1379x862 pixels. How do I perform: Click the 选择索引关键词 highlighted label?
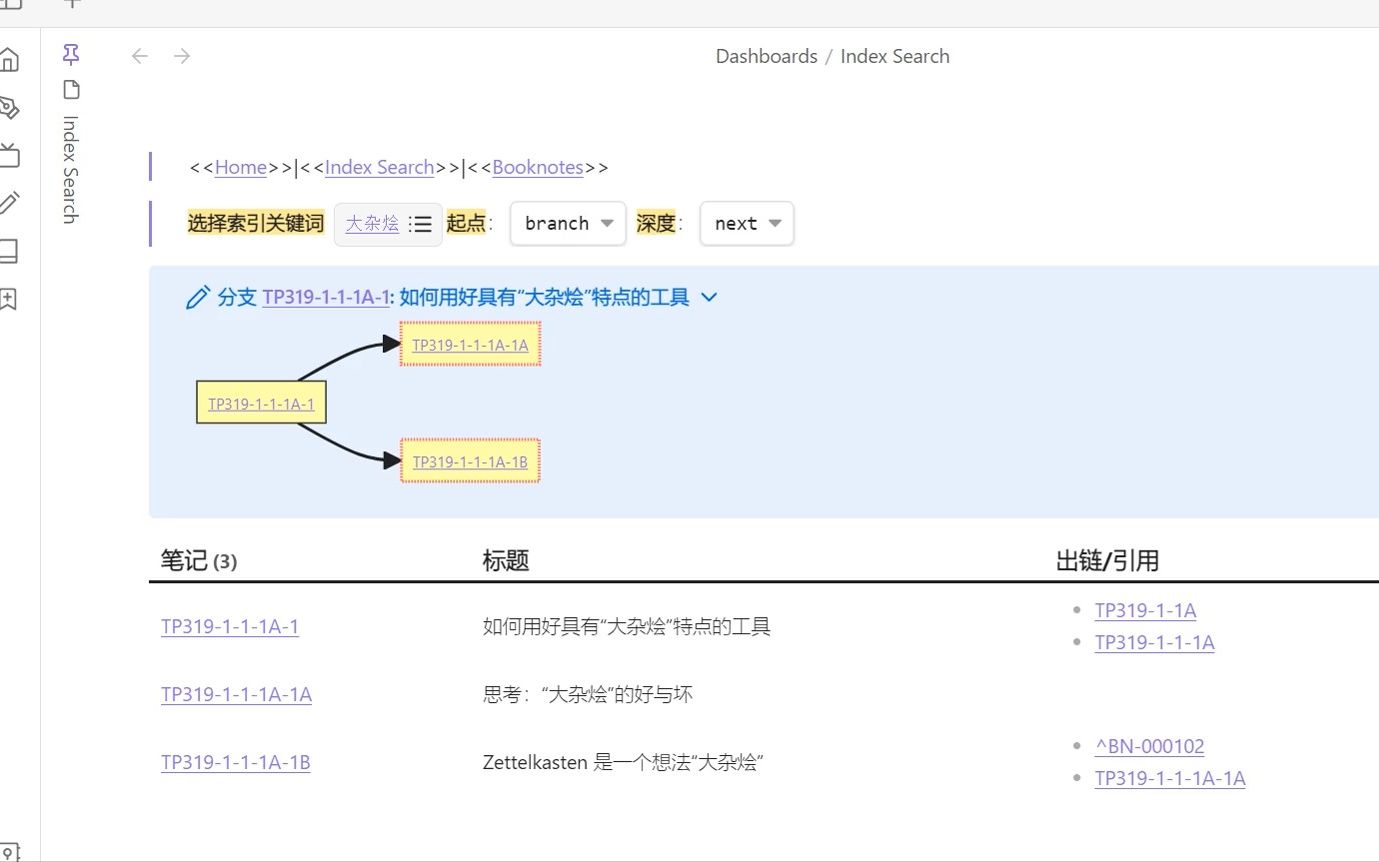point(256,223)
